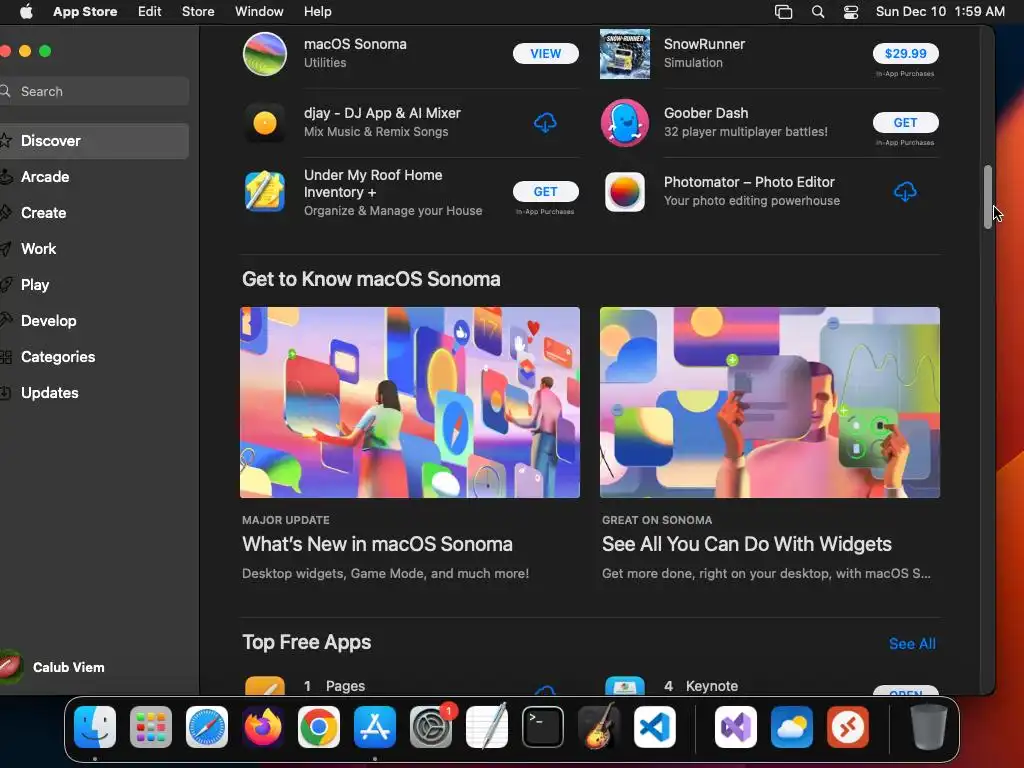This screenshot has height=768, width=1024.
Task: Open the djay DJ App icon
Action: [264, 123]
